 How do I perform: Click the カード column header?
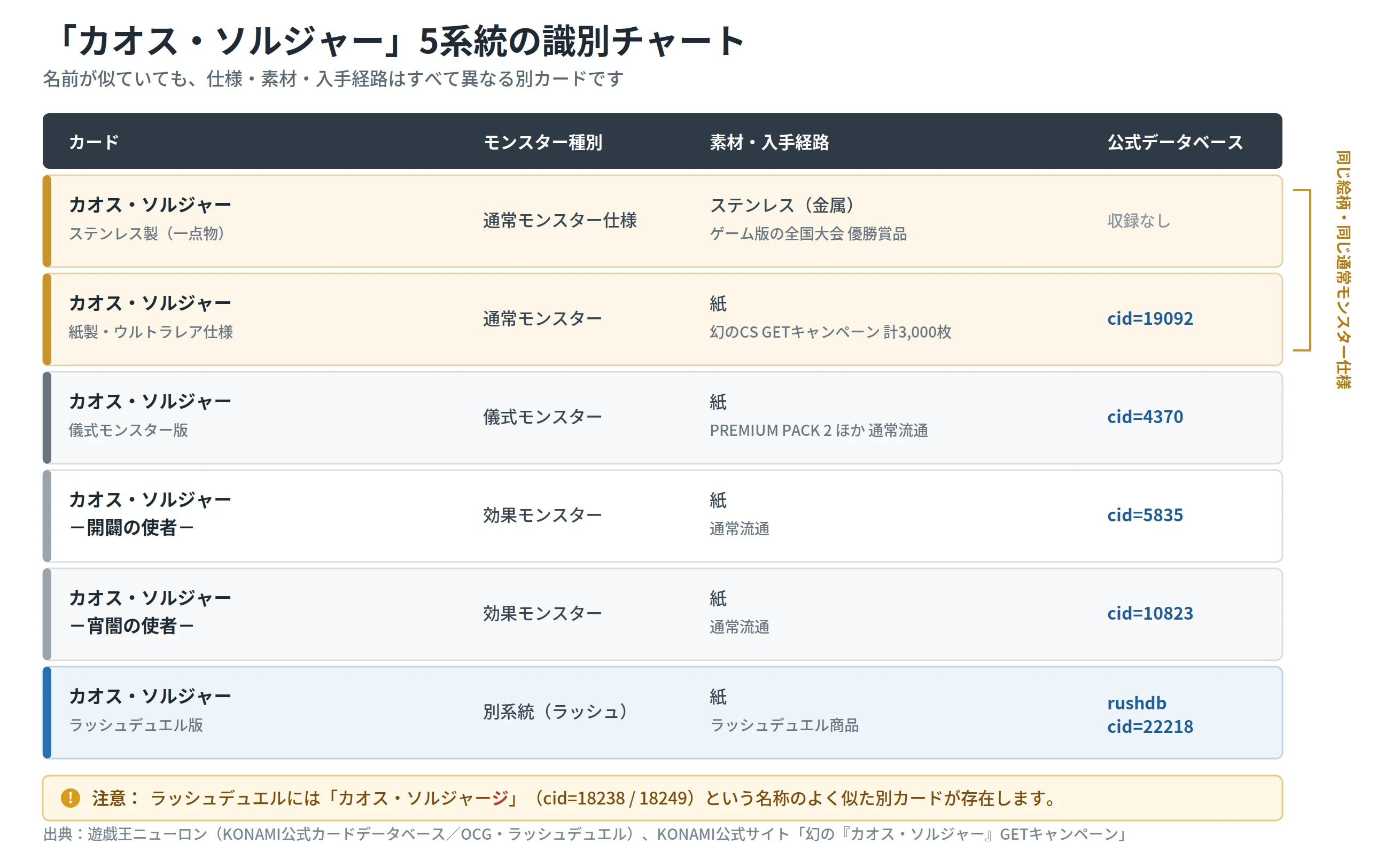(x=94, y=142)
